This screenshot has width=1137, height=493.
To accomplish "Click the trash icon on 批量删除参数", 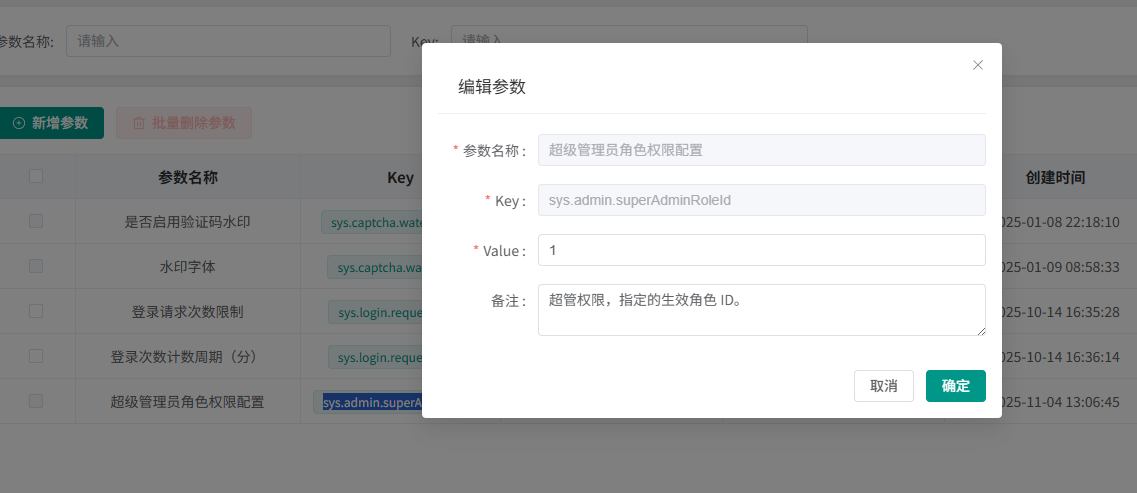I will 139,123.
